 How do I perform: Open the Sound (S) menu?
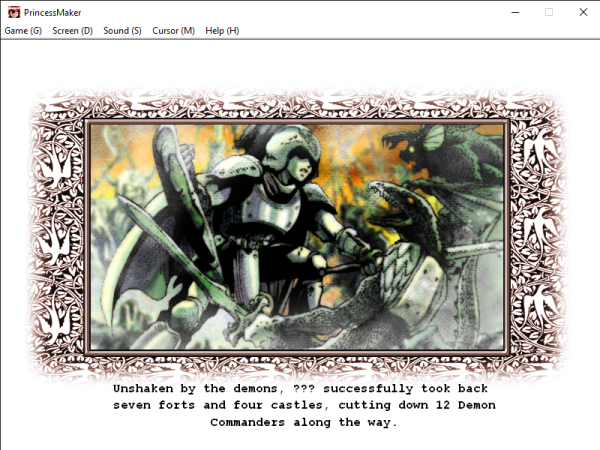[122, 31]
